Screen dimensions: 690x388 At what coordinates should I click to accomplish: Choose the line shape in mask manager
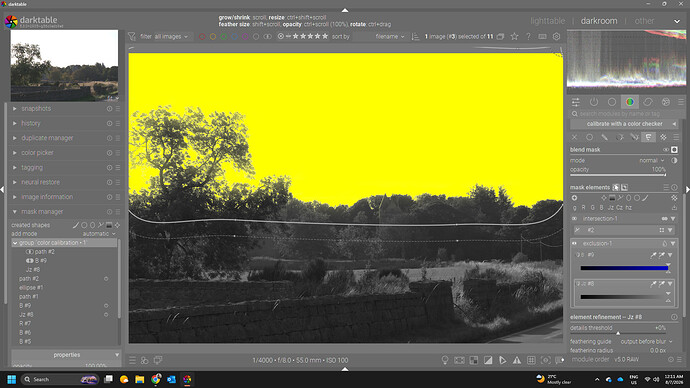pyautogui.click(x=76, y=225)
